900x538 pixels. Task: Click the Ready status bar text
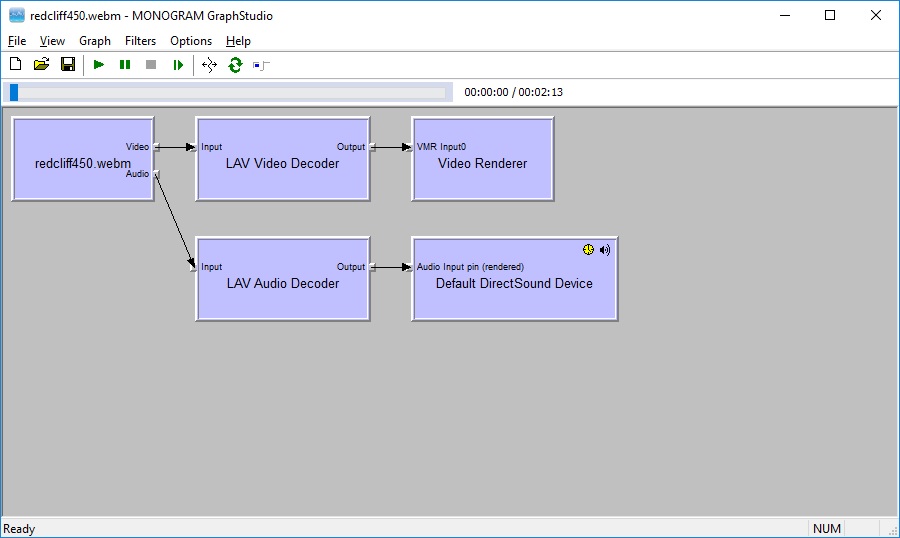tap(19, 529)
